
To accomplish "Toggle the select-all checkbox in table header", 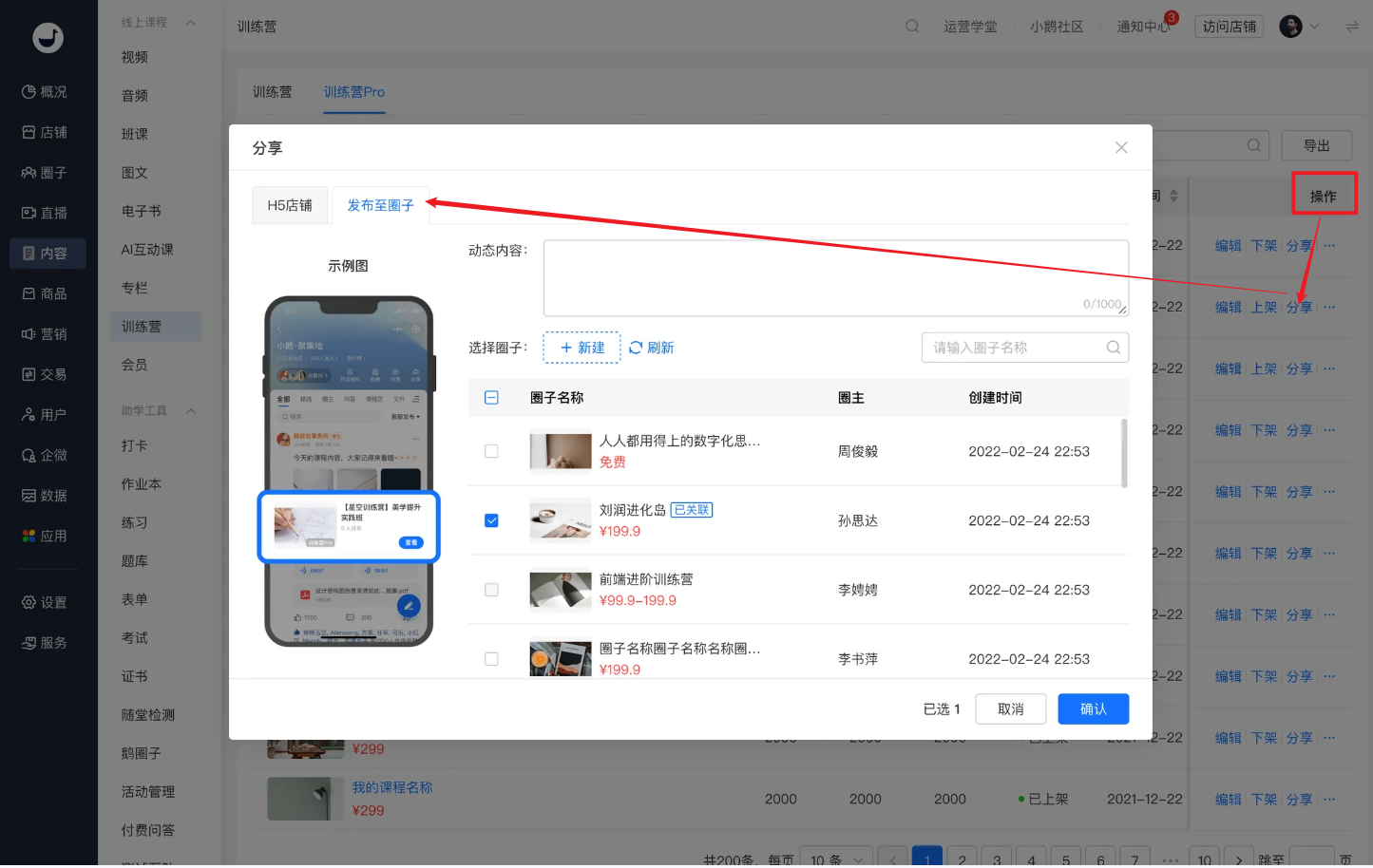I will (x=491, y=398).
